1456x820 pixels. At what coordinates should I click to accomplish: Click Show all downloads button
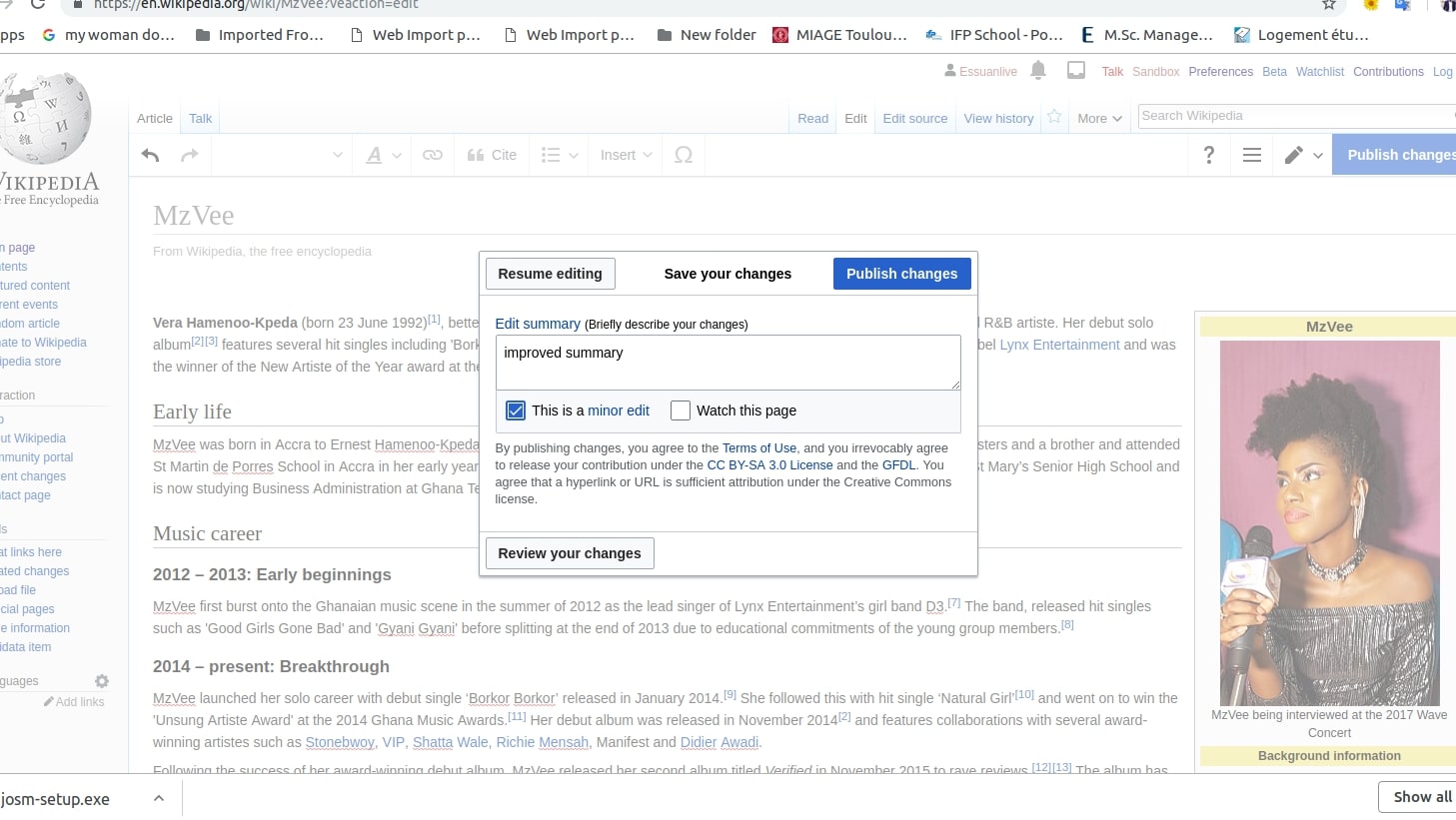pyautogui.click(x=1420, y=797)
